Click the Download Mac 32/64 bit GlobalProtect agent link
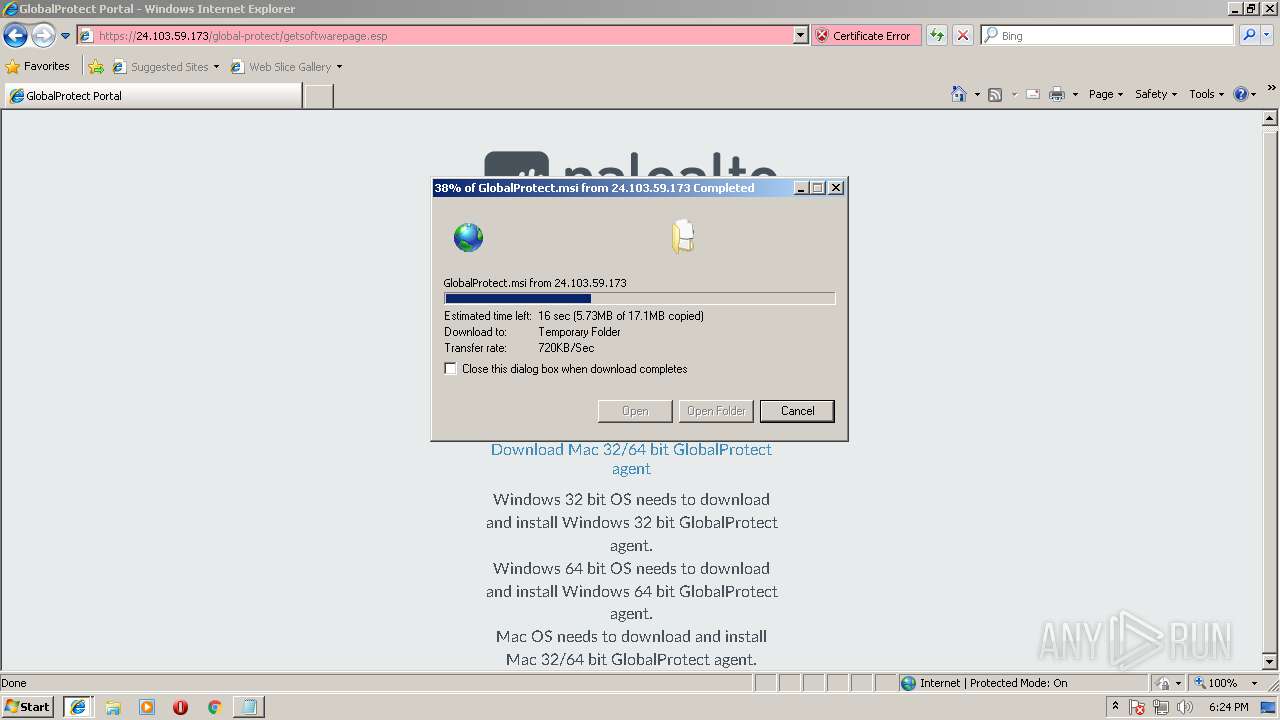1280x720 pixels. pyautogui.click(x=631, y=459)
